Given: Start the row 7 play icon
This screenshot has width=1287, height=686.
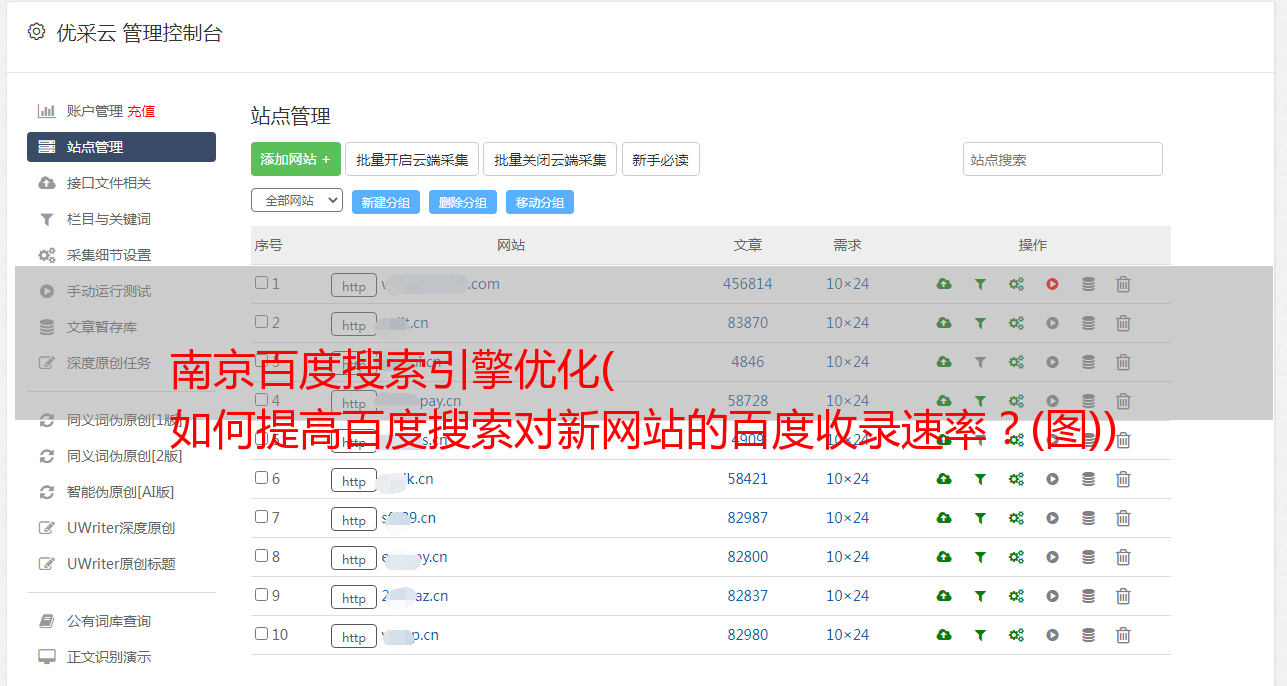Looking at the screenshot, I should [x=1052, y=518].
